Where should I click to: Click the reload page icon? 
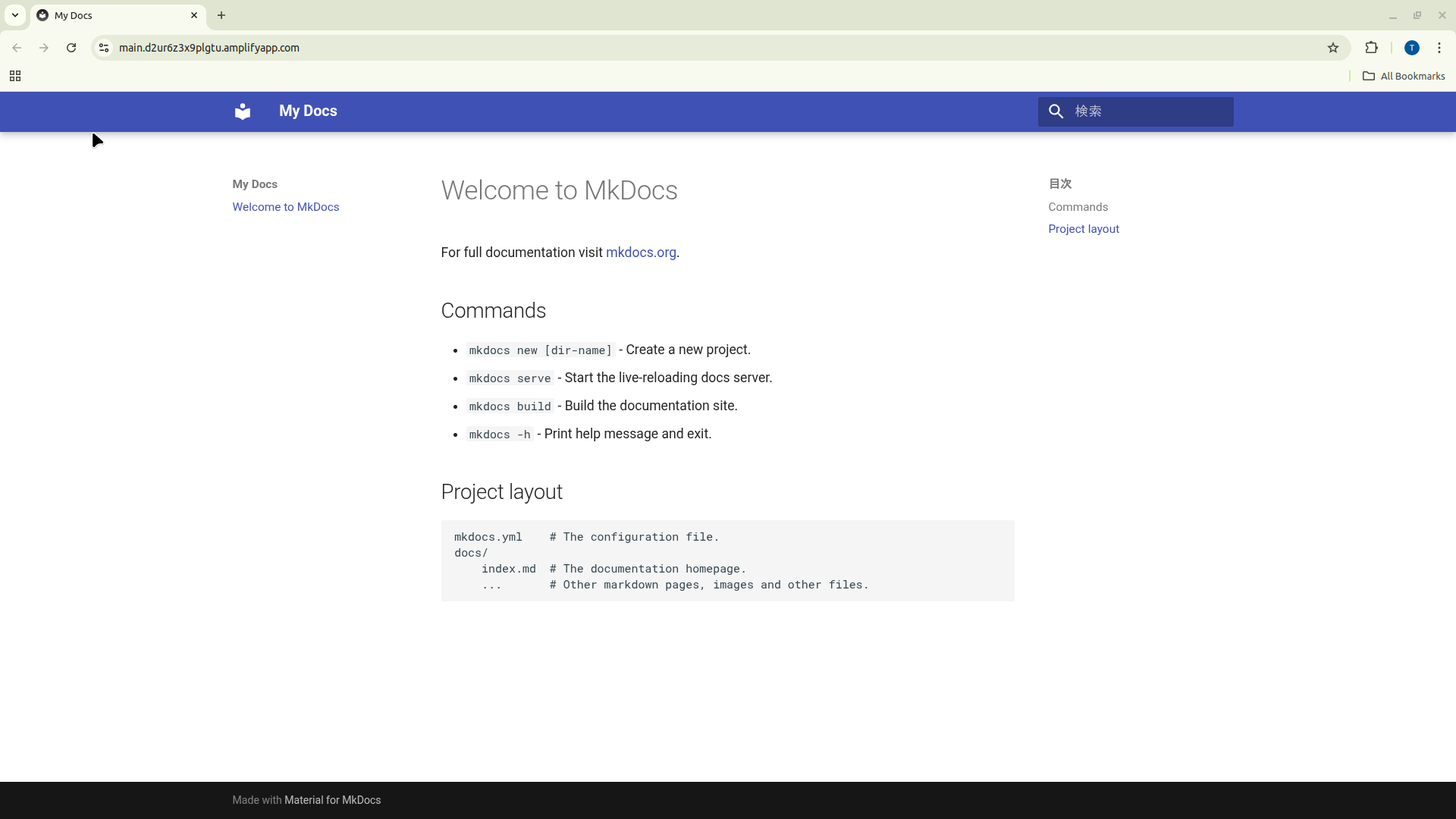click(x=71, y=48)
